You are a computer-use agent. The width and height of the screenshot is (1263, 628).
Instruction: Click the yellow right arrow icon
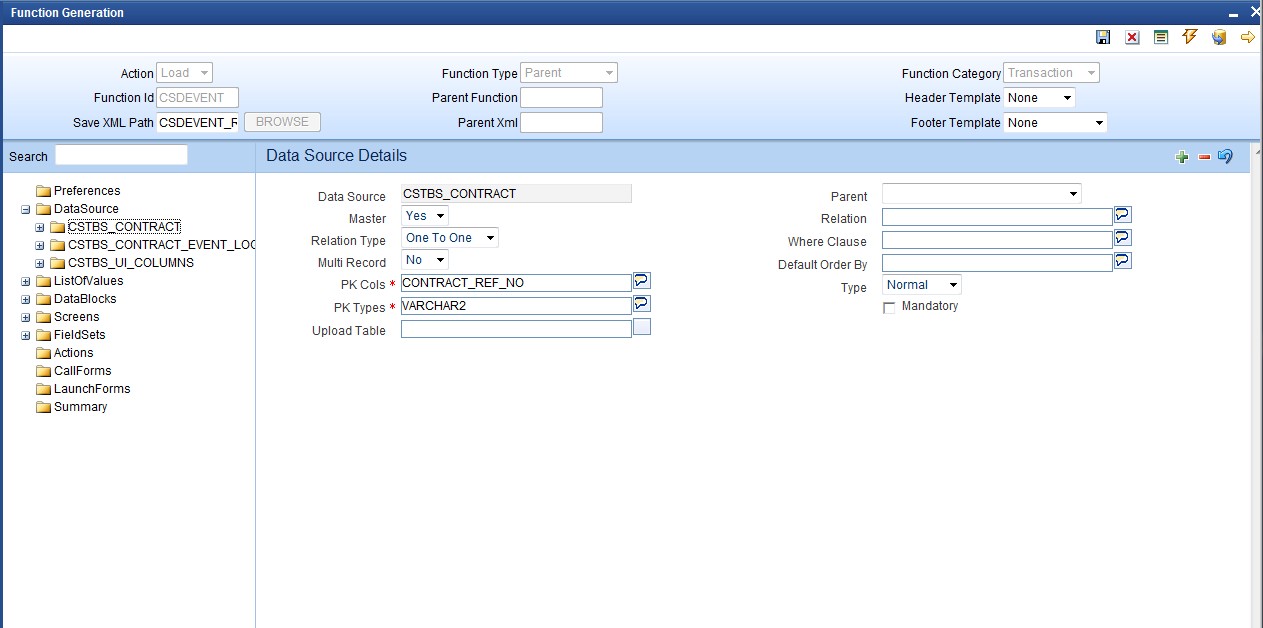coord(1247,37)
